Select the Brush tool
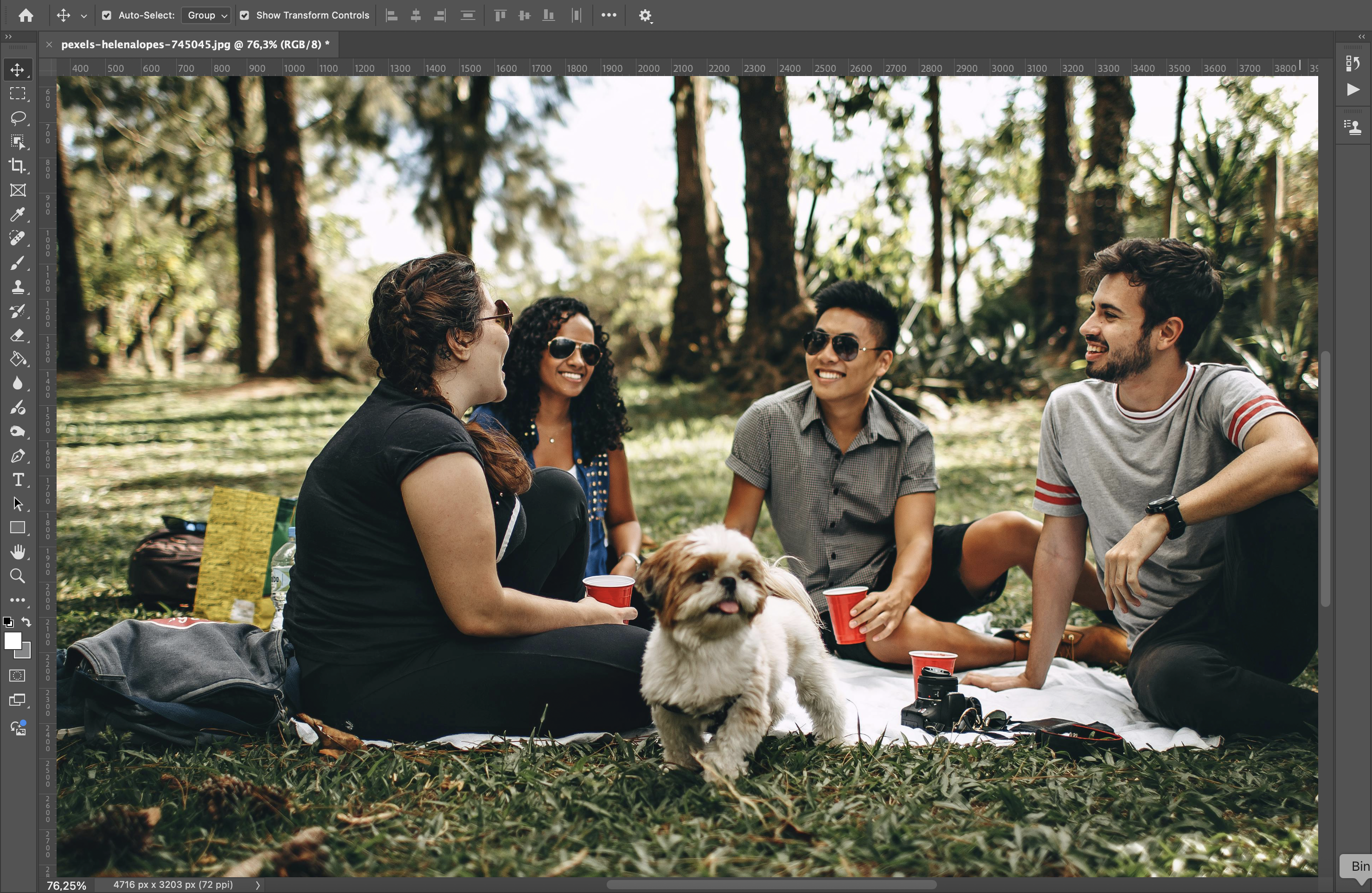This screenshot has height=893, width=1372. point(17,263)
